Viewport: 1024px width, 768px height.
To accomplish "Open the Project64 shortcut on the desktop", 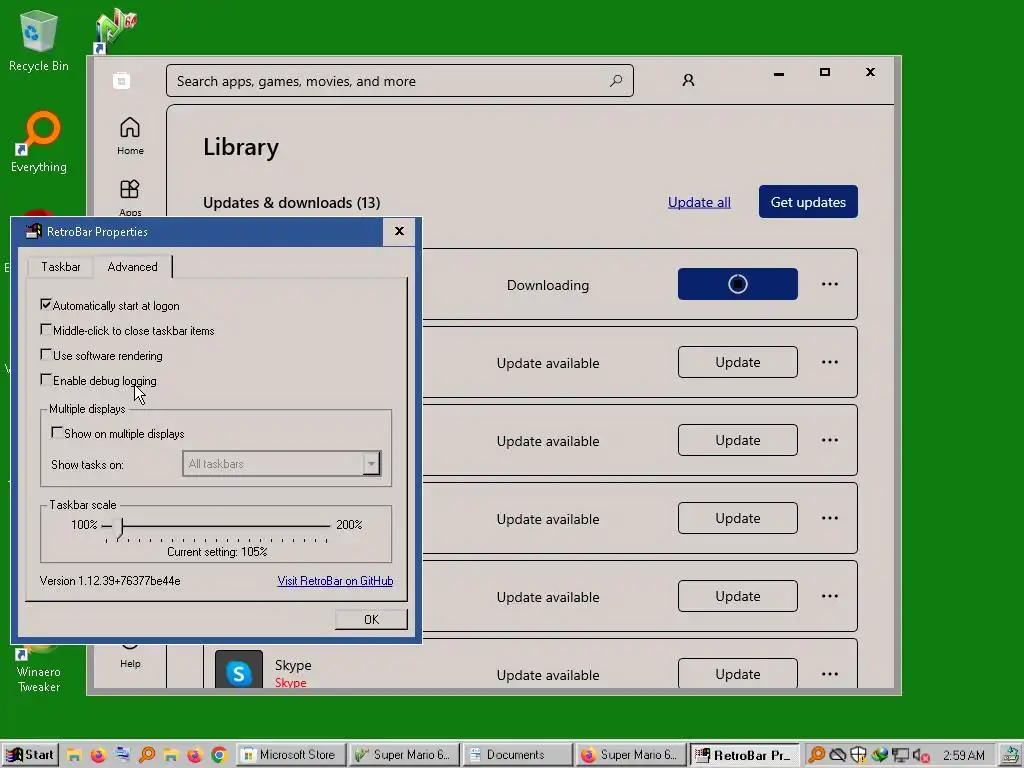I will tap(116, 30).
